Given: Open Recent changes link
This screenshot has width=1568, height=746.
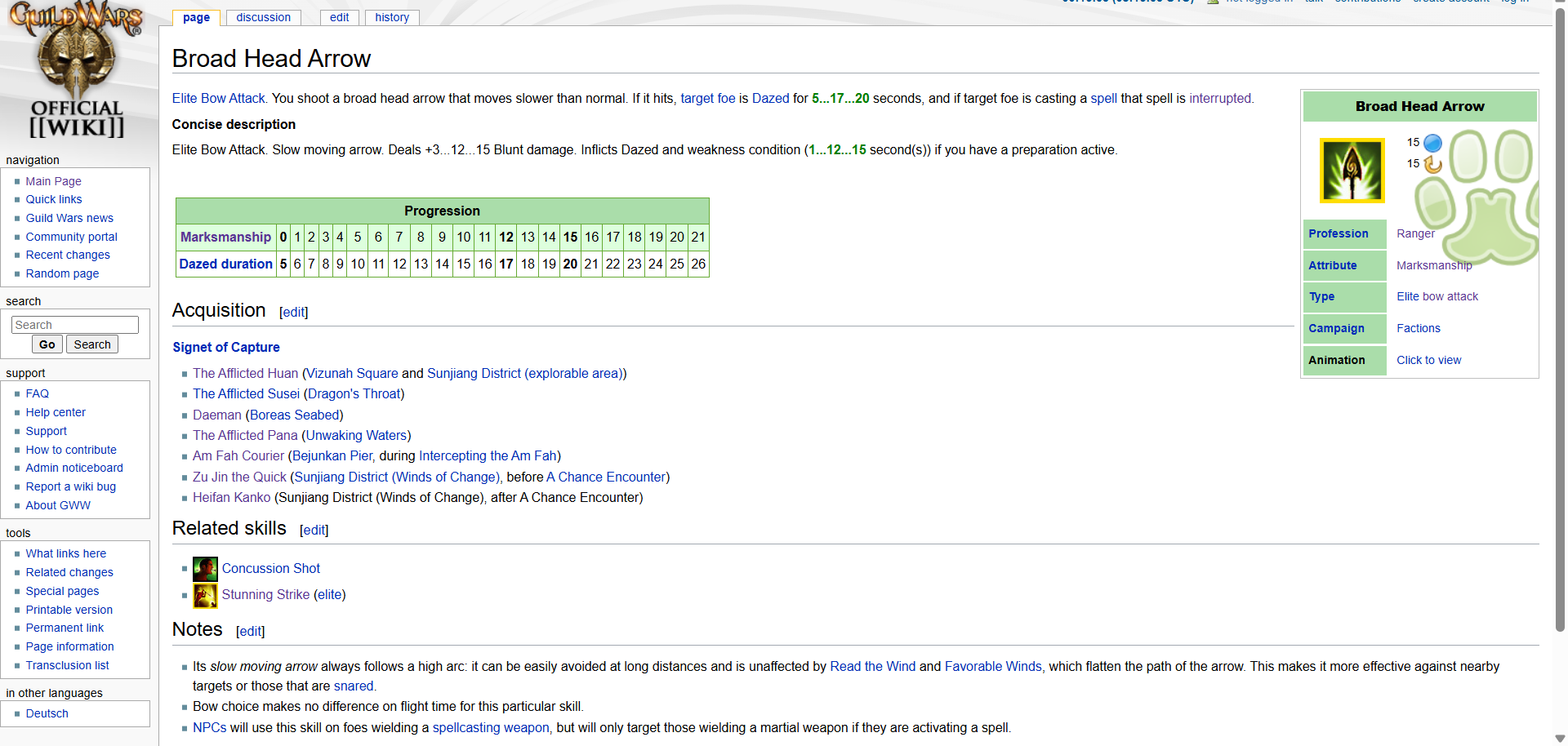Looking at the screenshot, I should [68, 255].
